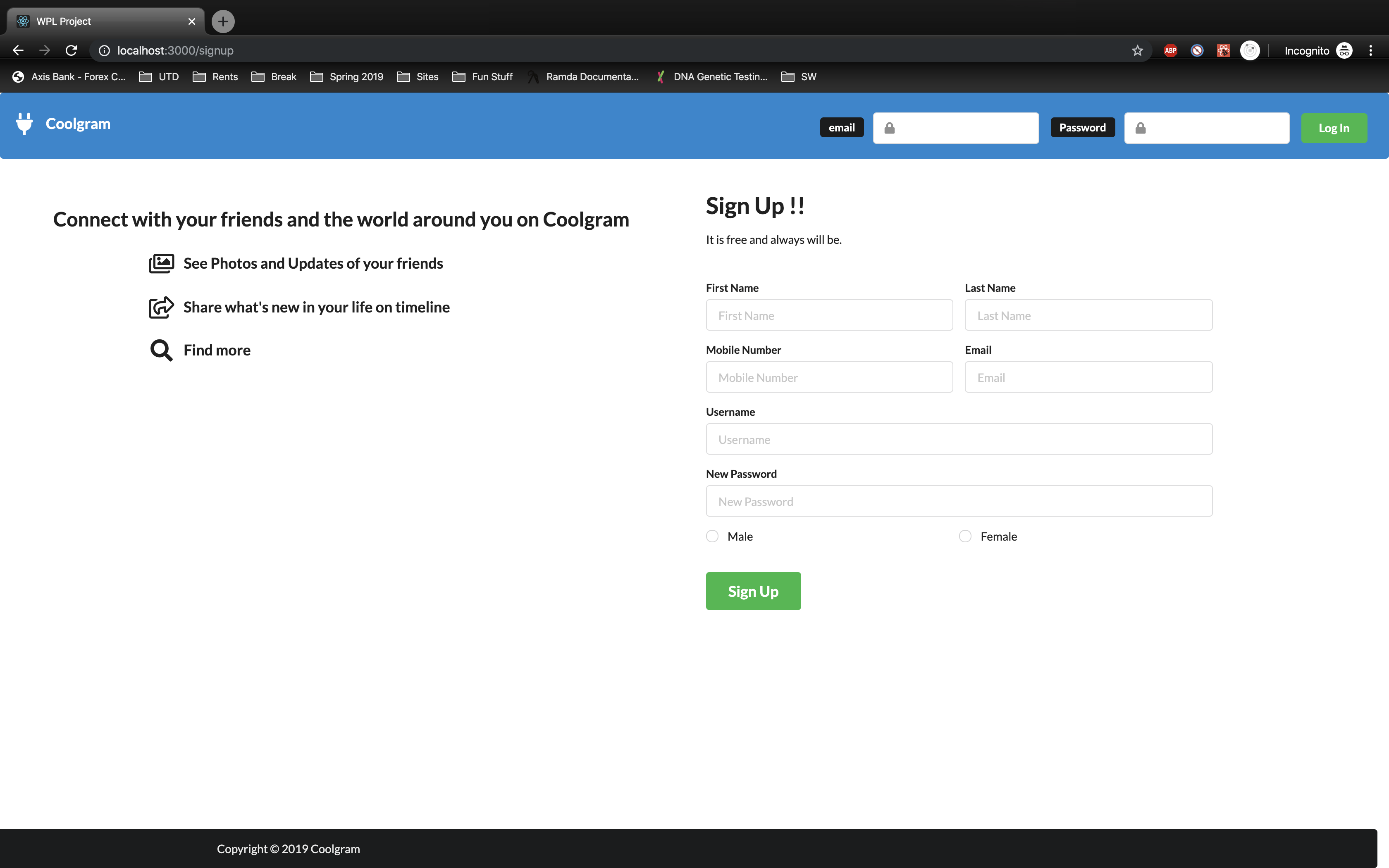Click the photos icon beside See Photos
This screenshot has height=868, width=1389.
tap(161, 264)
